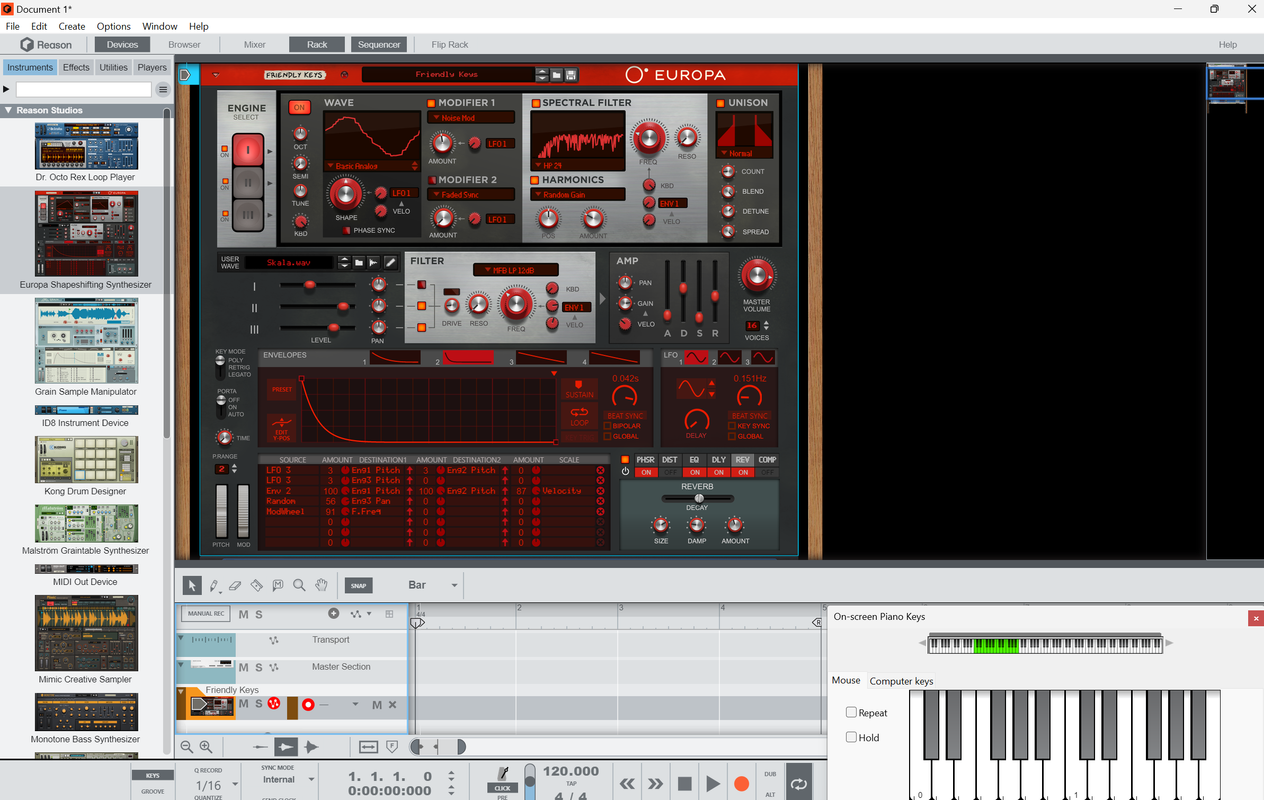Click the Manual Rec button

click(206, 613)
